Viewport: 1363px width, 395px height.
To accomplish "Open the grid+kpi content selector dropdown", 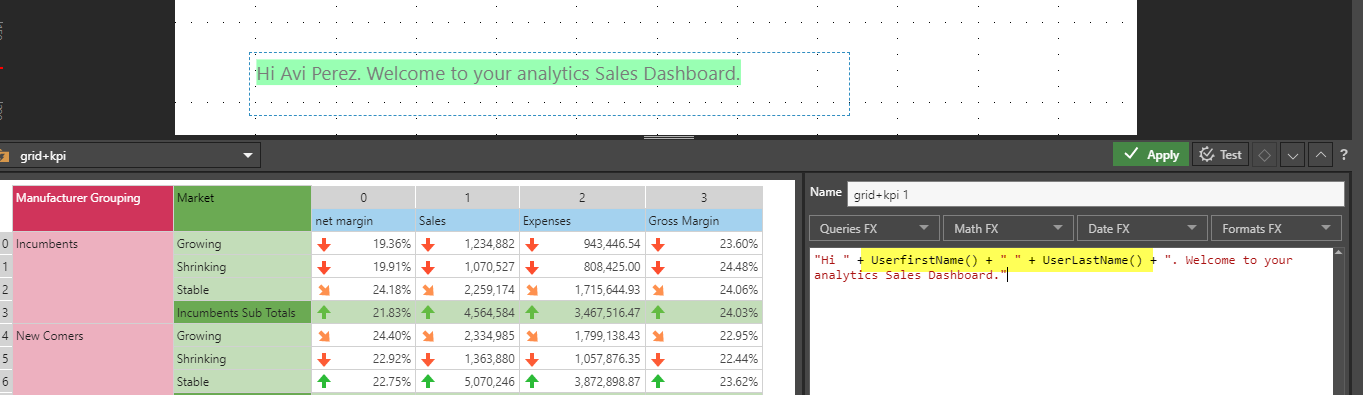I will [130, 155].
